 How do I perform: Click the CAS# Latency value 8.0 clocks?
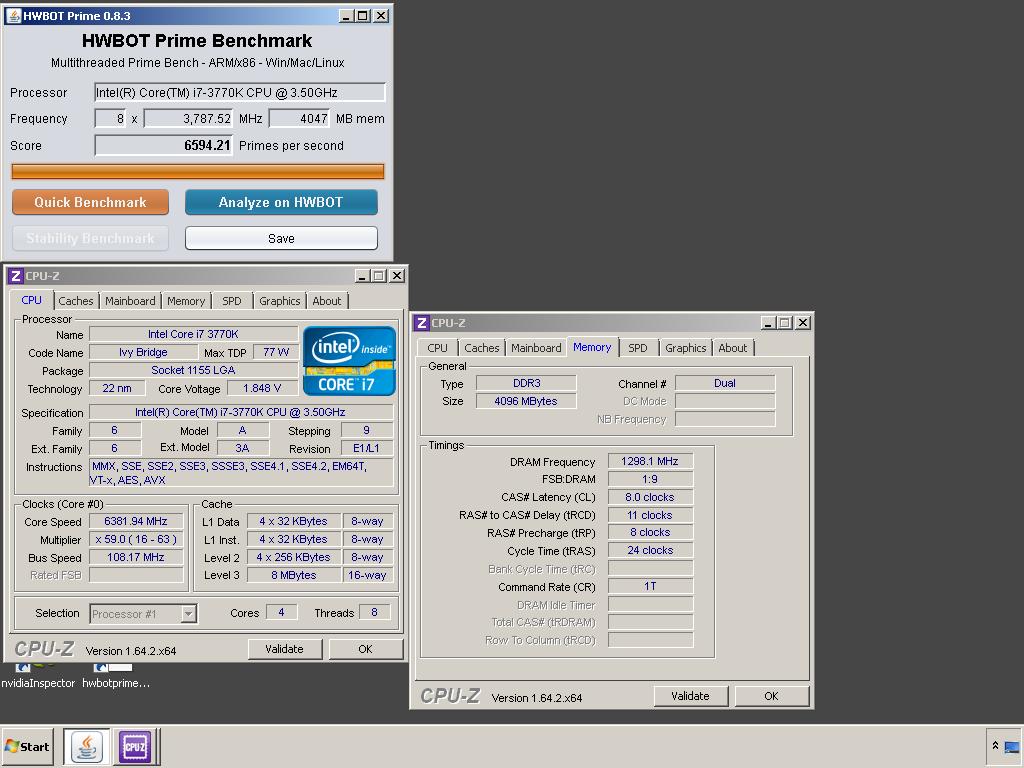coord(650,497)
